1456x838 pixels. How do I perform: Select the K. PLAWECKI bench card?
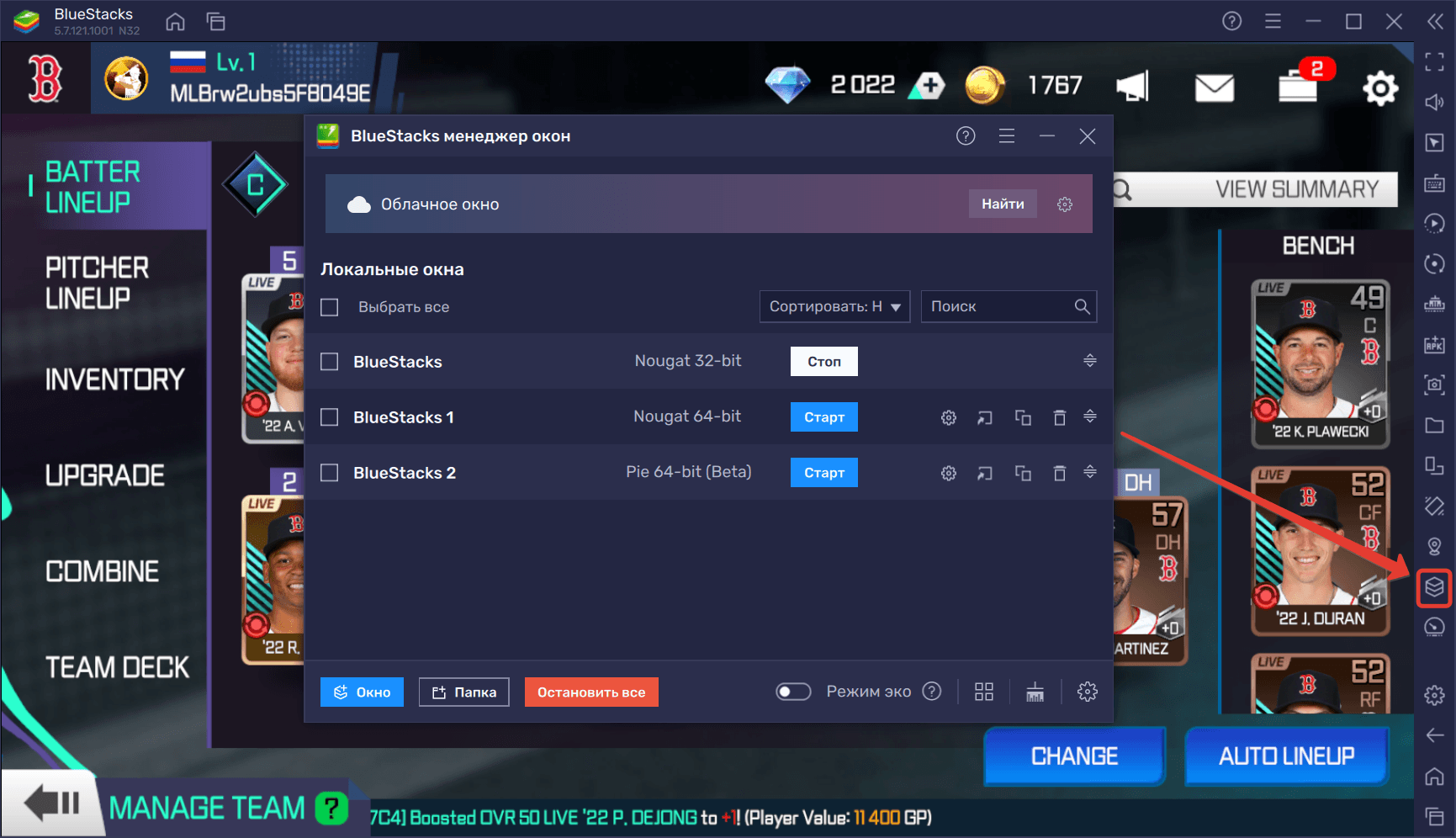point(1320,364)
